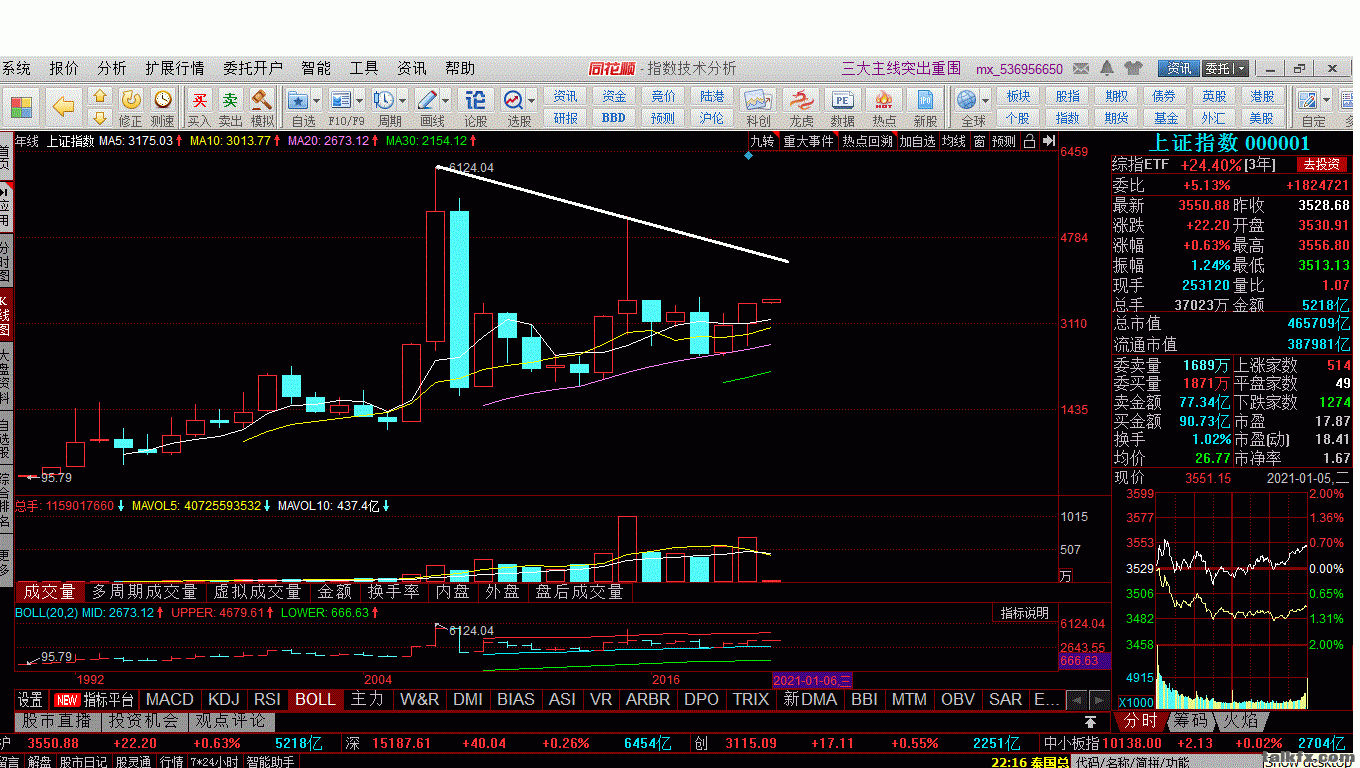Go back with yellow left arrow
This screenshot has height=768, width=1360.
[64, 105]
